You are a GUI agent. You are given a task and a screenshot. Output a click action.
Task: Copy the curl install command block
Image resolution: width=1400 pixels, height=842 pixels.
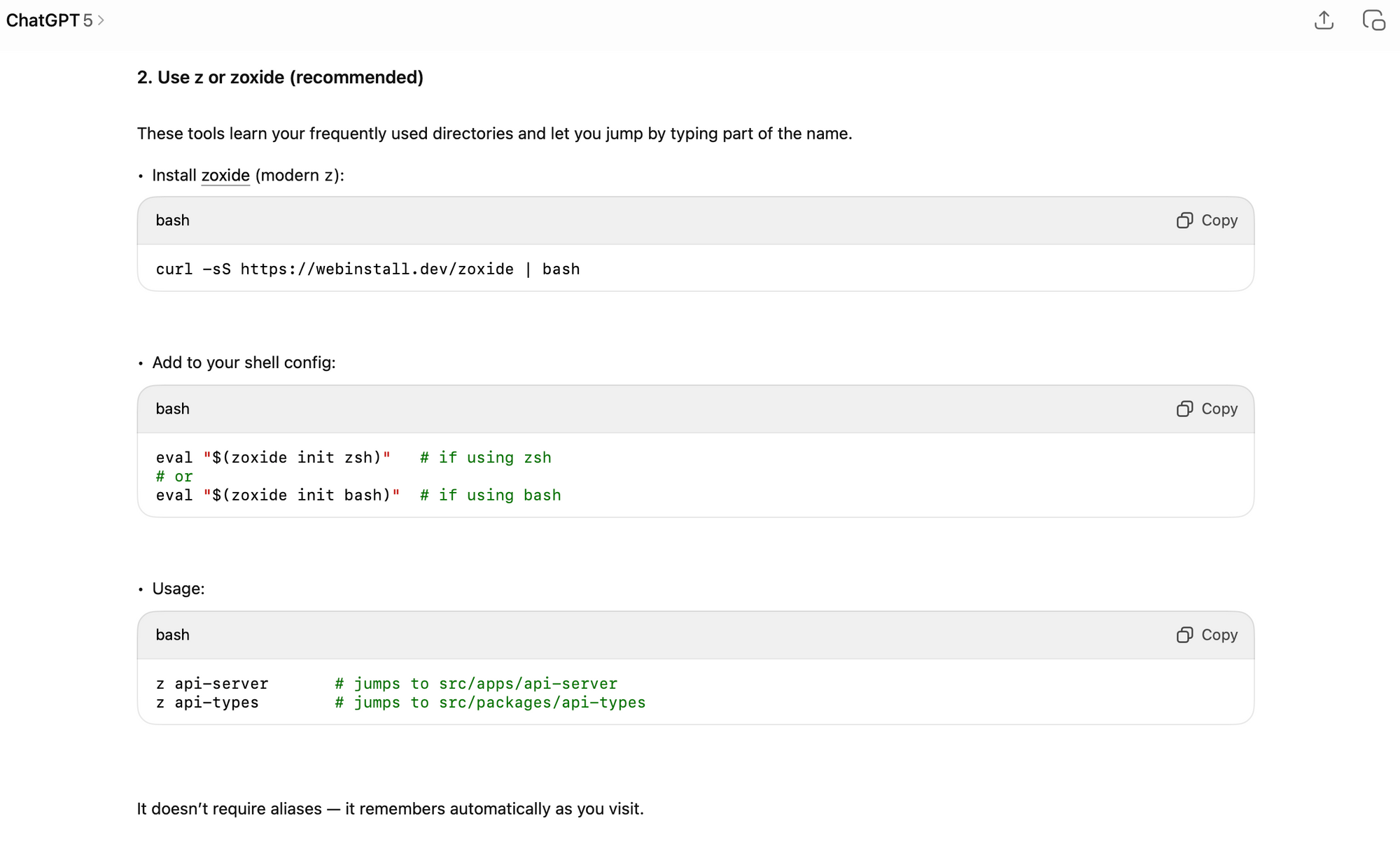[1207, 220]
